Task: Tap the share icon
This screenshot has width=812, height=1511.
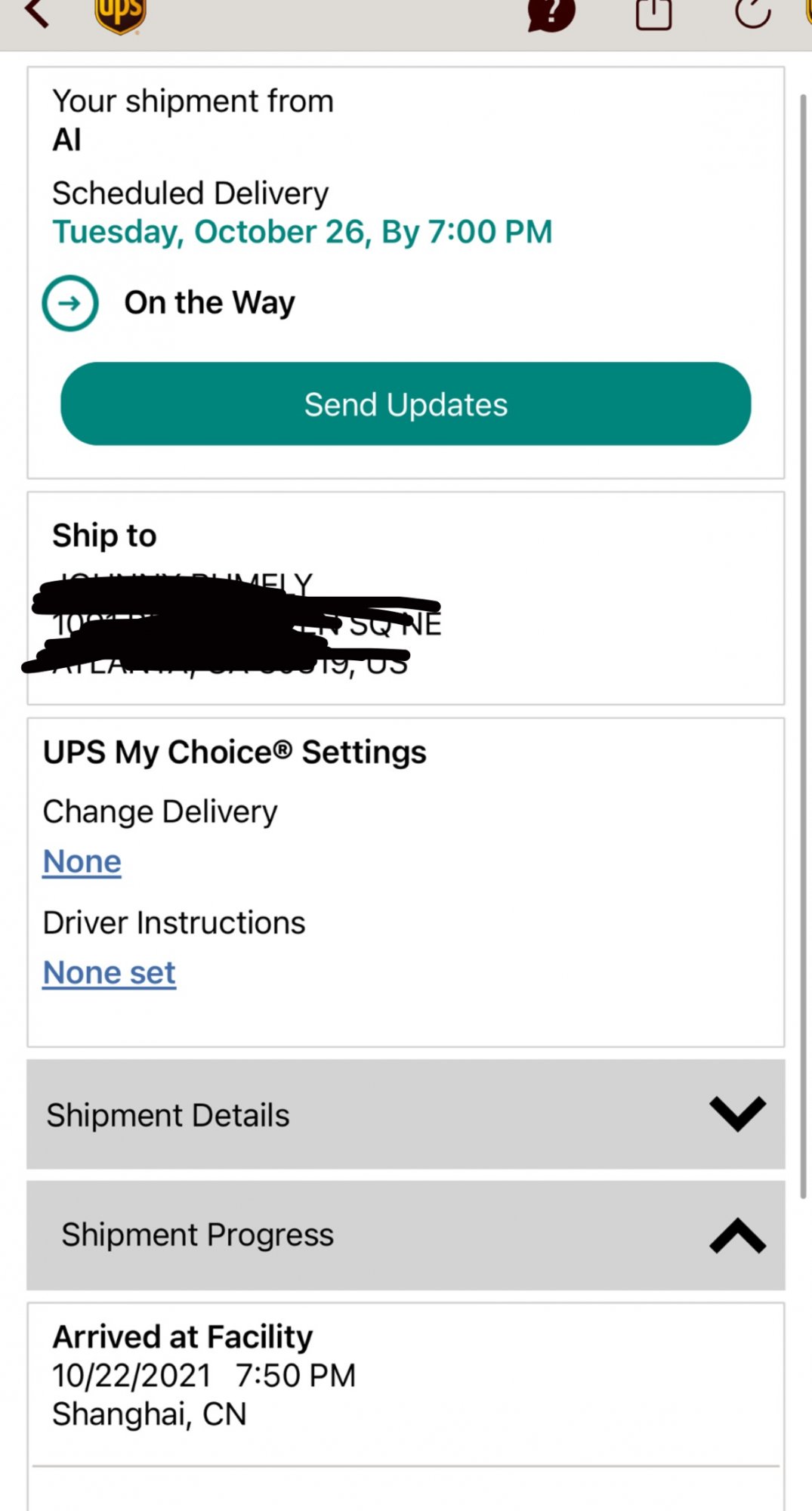Action: coord(653,14)
